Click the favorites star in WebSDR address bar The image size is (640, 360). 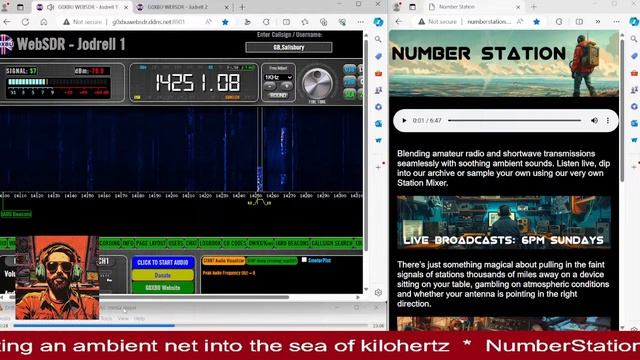pyautogui.click(x=225, y=22)
